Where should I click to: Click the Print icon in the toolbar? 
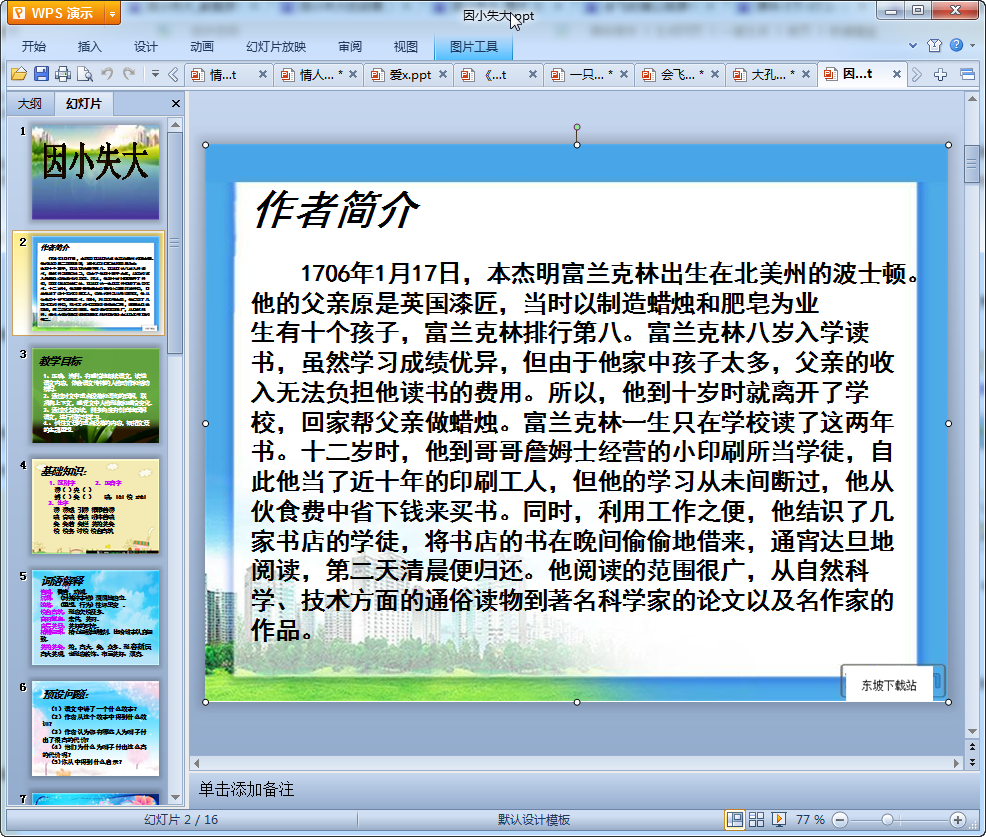pyautogui.click(x=63, y=74)
